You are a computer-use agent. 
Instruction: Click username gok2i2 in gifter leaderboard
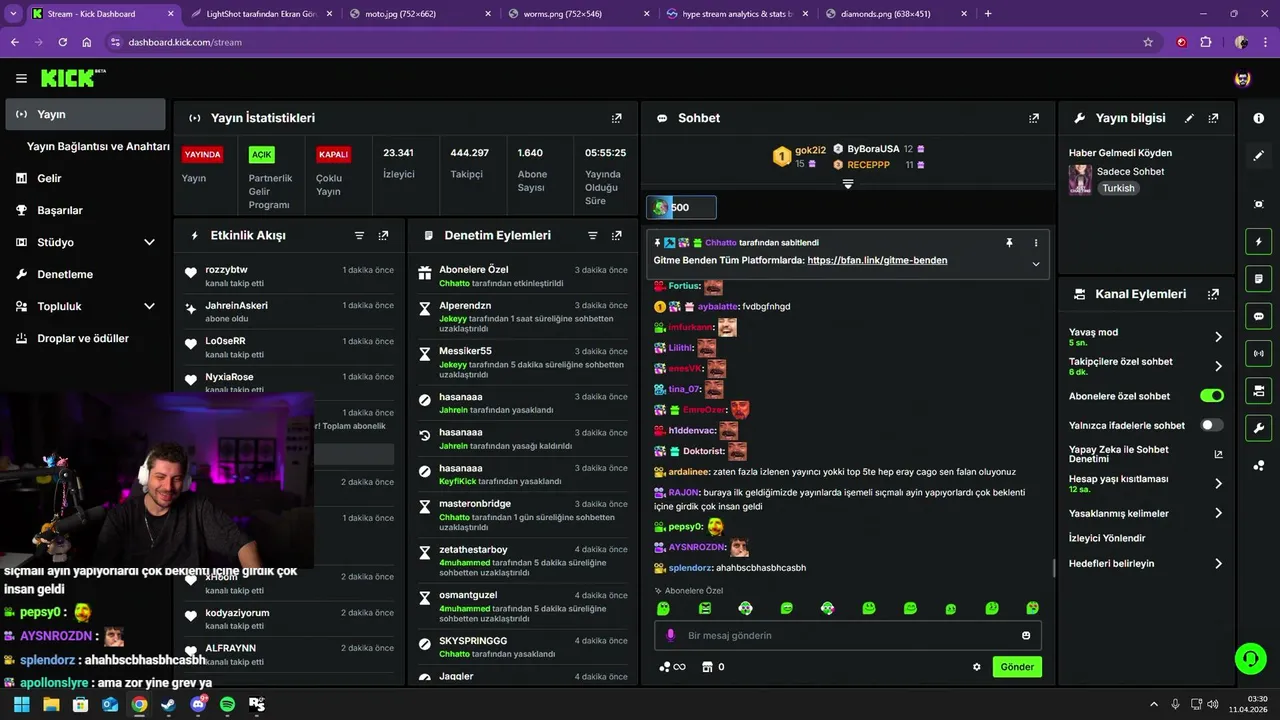click(810, 150)
